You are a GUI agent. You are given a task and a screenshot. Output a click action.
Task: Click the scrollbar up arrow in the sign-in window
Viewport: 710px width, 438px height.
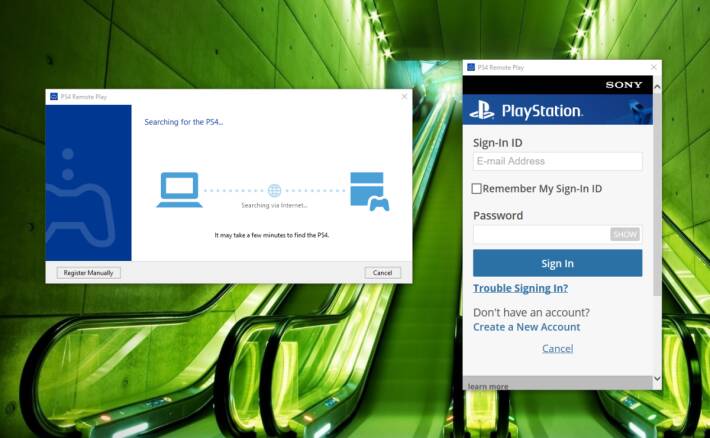657,86
